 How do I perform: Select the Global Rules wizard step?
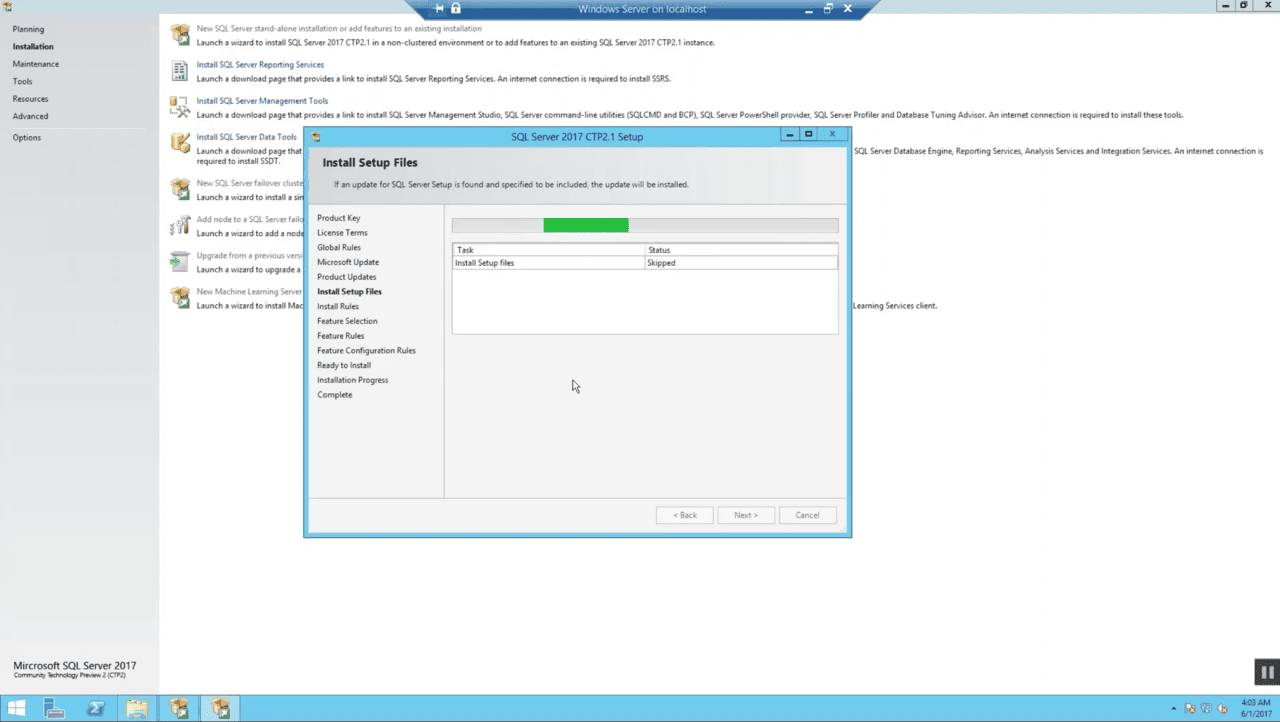(x=339, y=248)
